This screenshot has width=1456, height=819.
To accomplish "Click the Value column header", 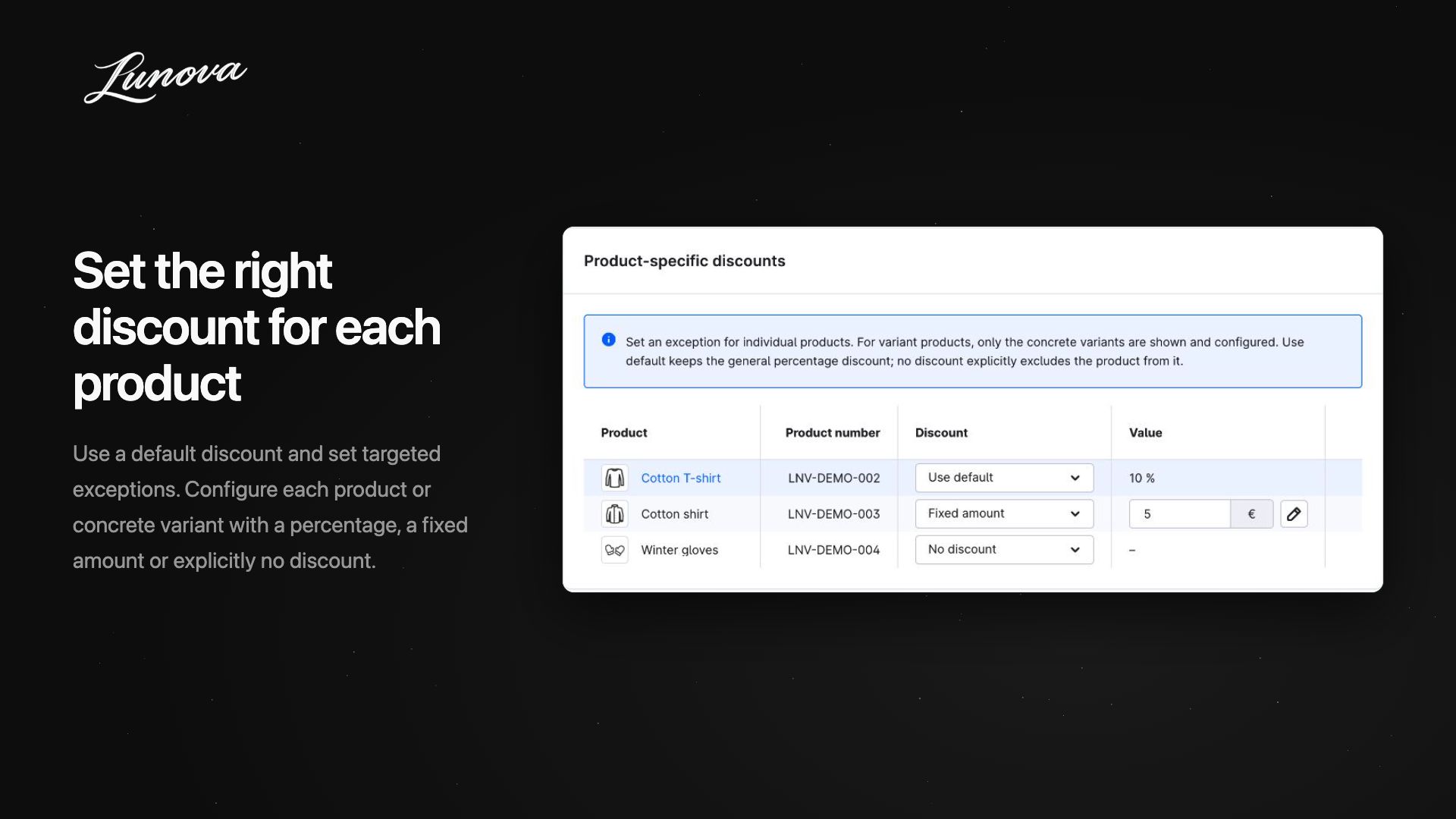I will pos(1145,432).
